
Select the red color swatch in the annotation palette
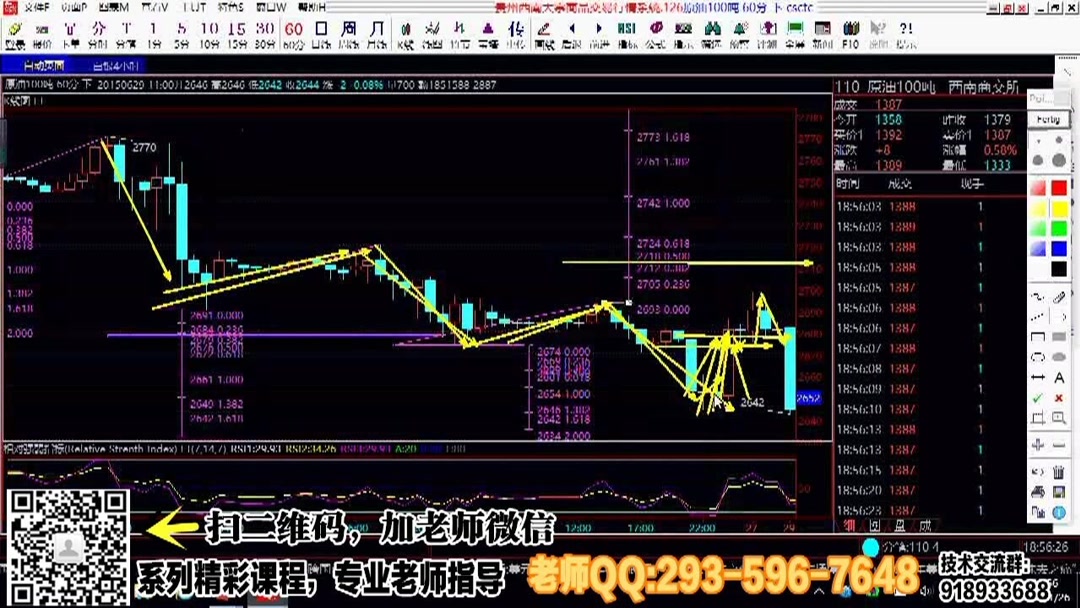[x=1058, y=185]
